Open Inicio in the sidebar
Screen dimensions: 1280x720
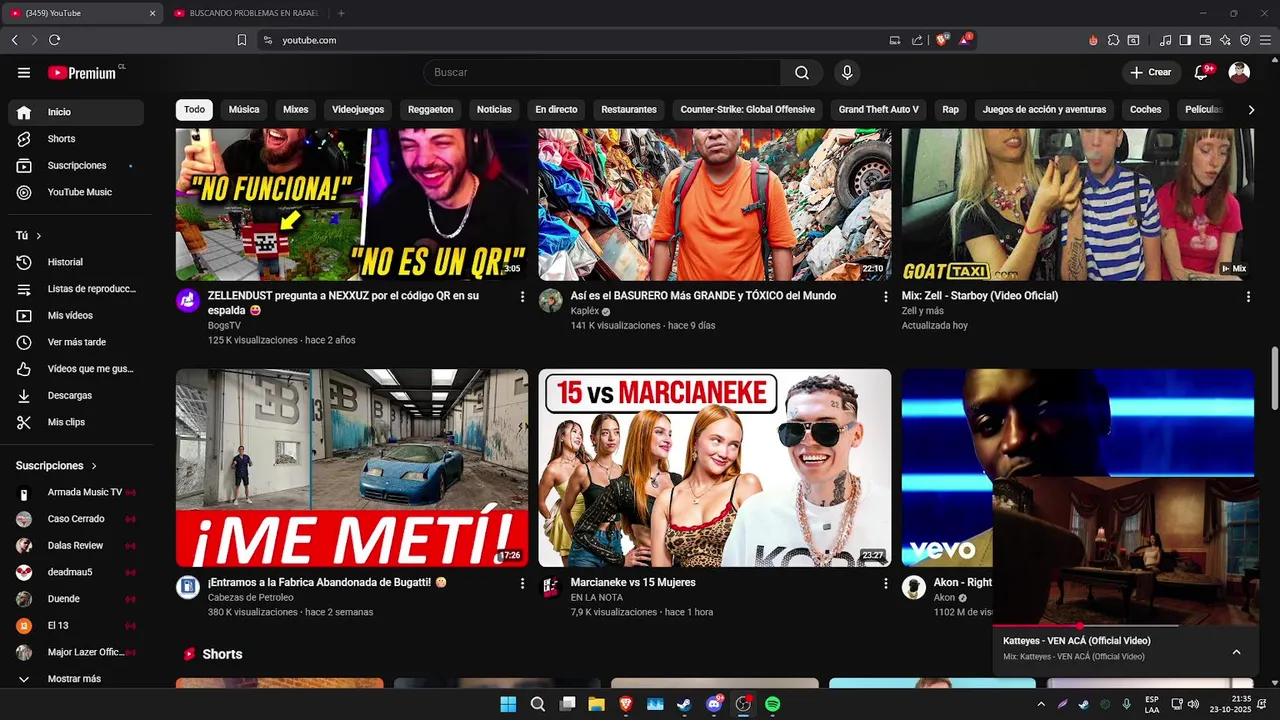76,112
